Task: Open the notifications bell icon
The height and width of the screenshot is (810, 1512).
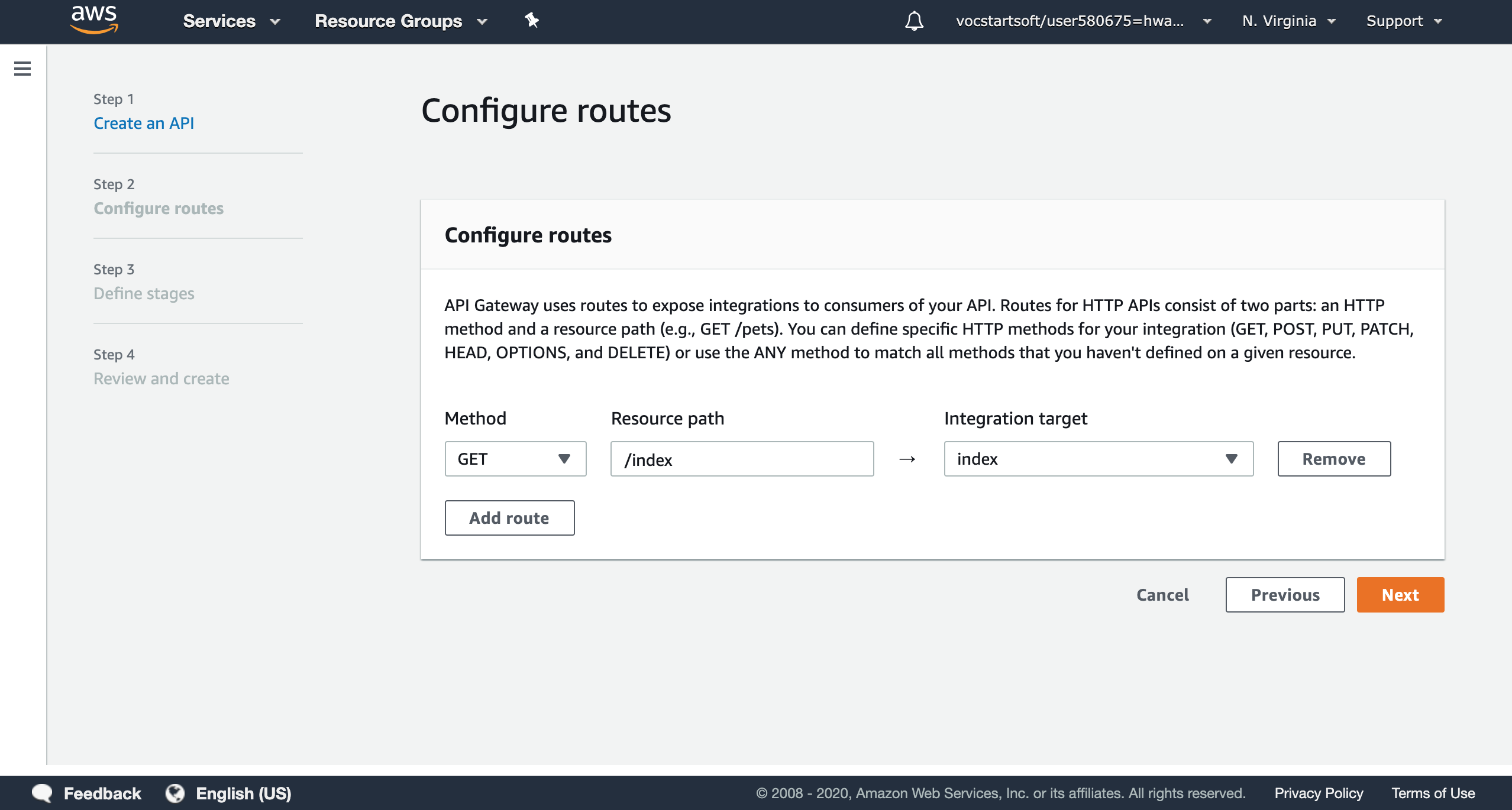Action: click(914, 21)
